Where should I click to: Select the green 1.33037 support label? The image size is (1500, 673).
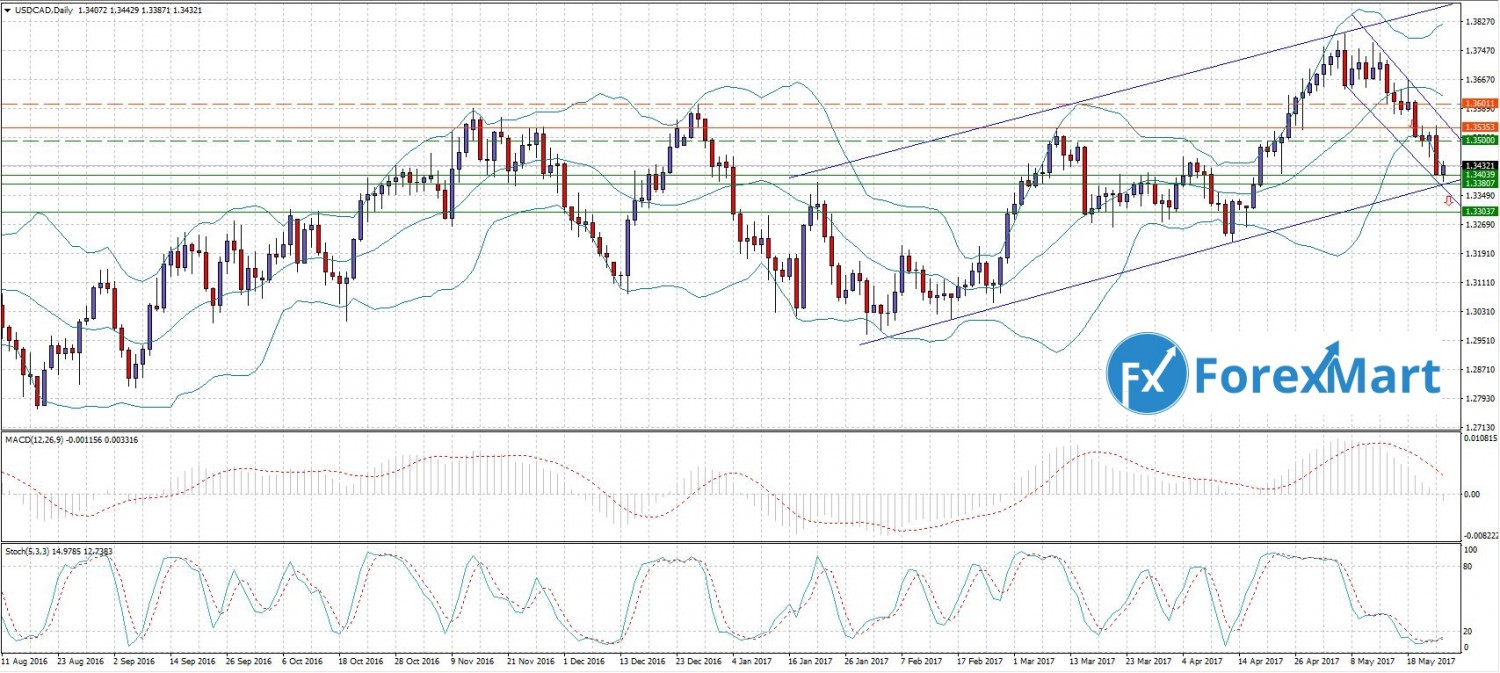coord(1480,212)
